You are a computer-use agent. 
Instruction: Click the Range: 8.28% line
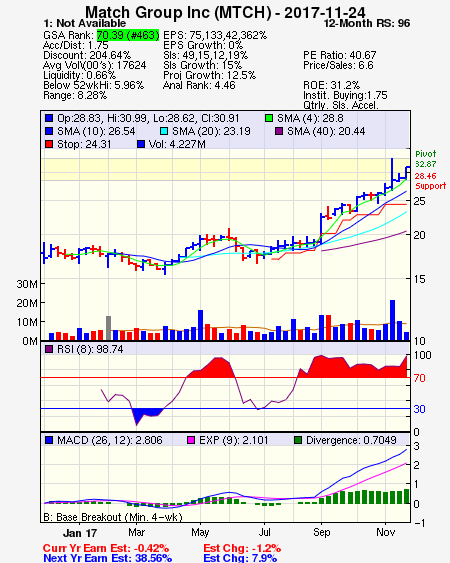tap(75, 96)
